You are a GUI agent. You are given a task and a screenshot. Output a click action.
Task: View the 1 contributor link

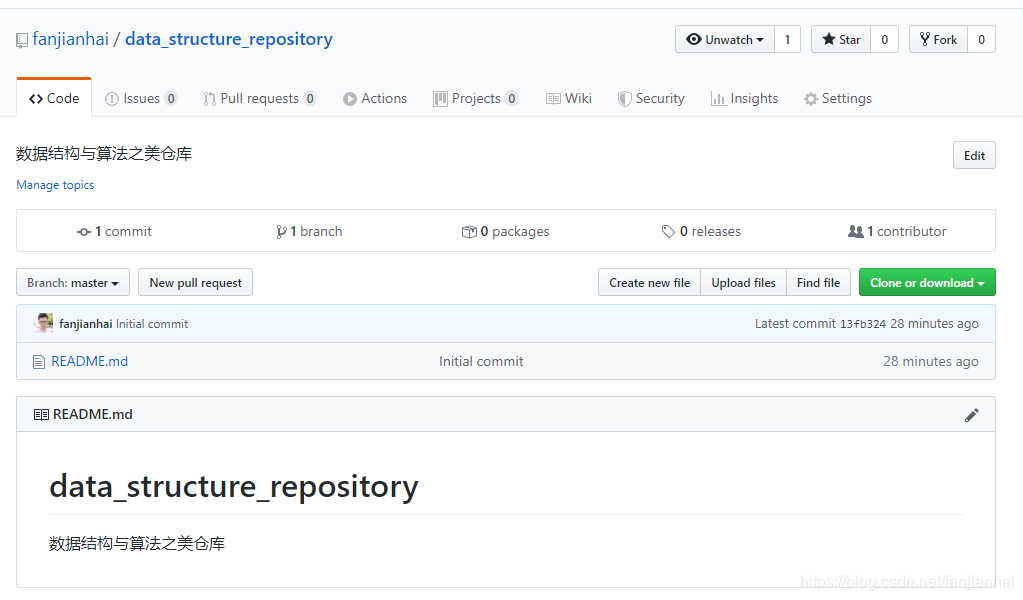(x=897, y=232)
